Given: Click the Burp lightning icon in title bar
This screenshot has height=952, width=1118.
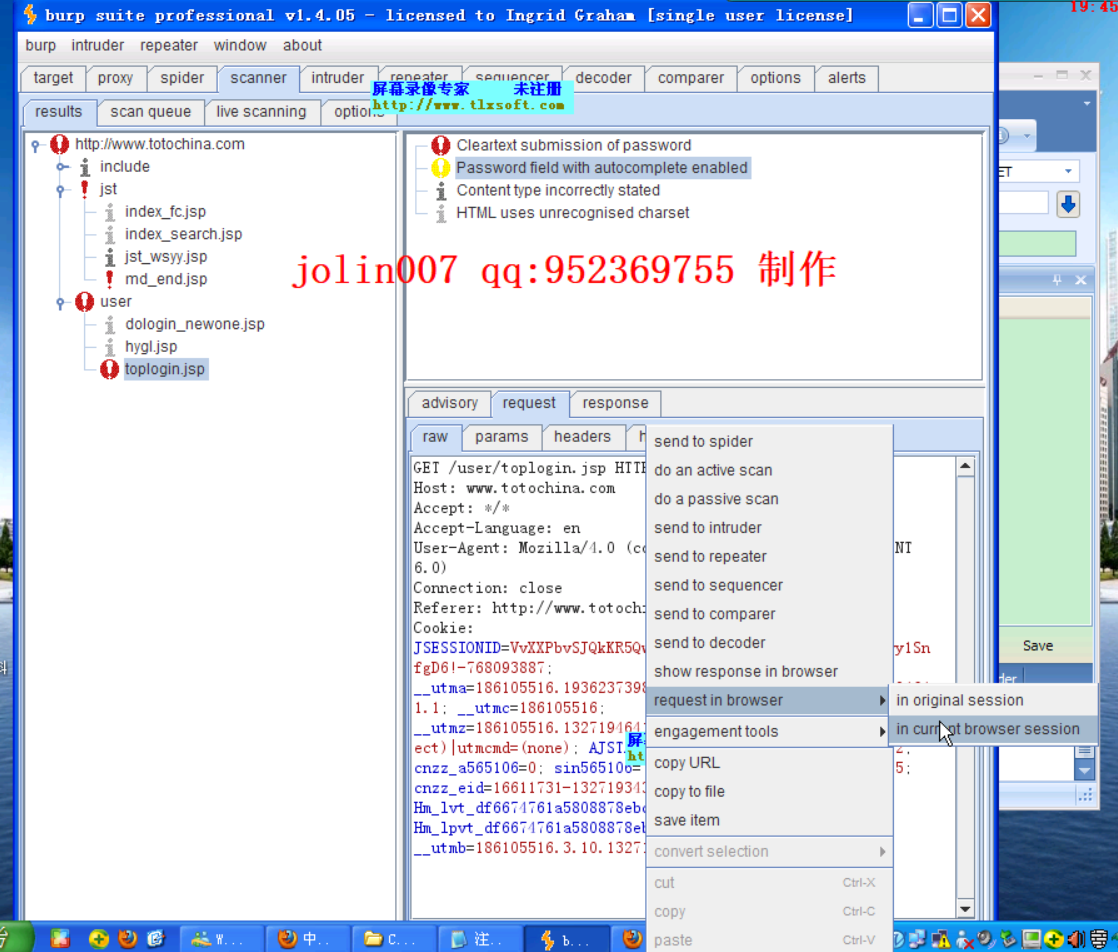Looking at the screenshot, I should 30,14.
